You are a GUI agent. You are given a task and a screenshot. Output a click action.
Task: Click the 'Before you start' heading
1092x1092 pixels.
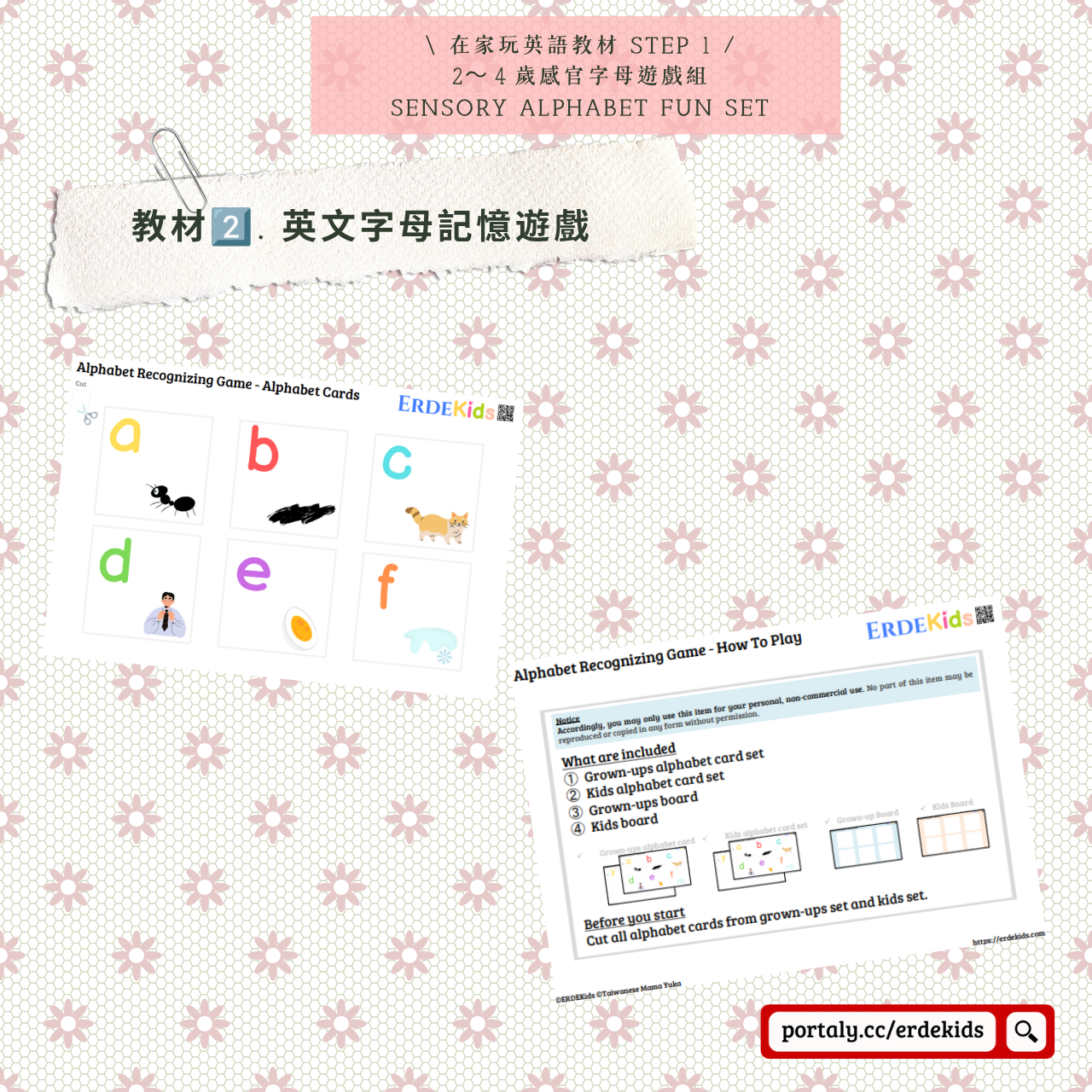(635, 918)
